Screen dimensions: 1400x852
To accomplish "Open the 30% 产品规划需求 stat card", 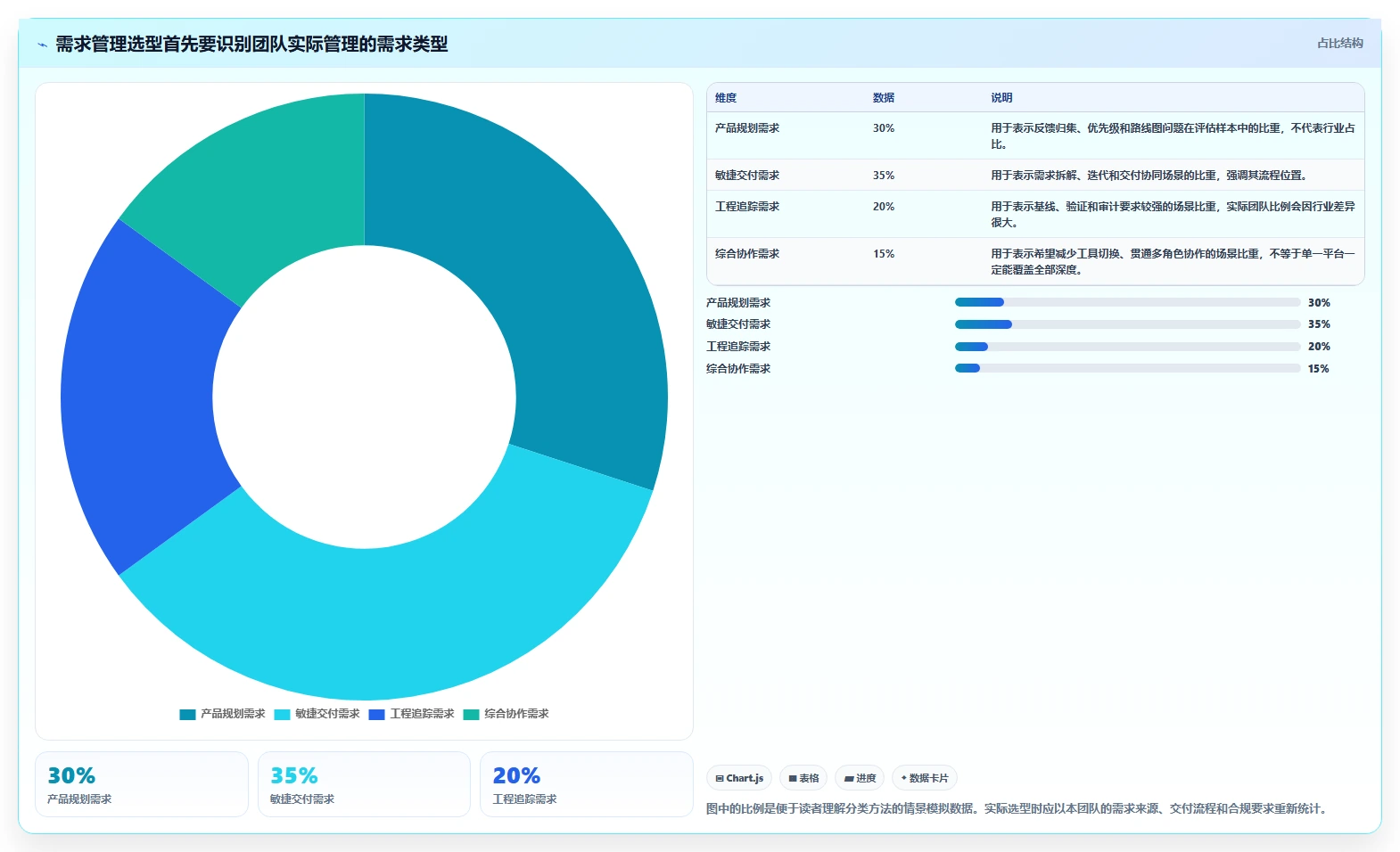I will pos(142,784).
